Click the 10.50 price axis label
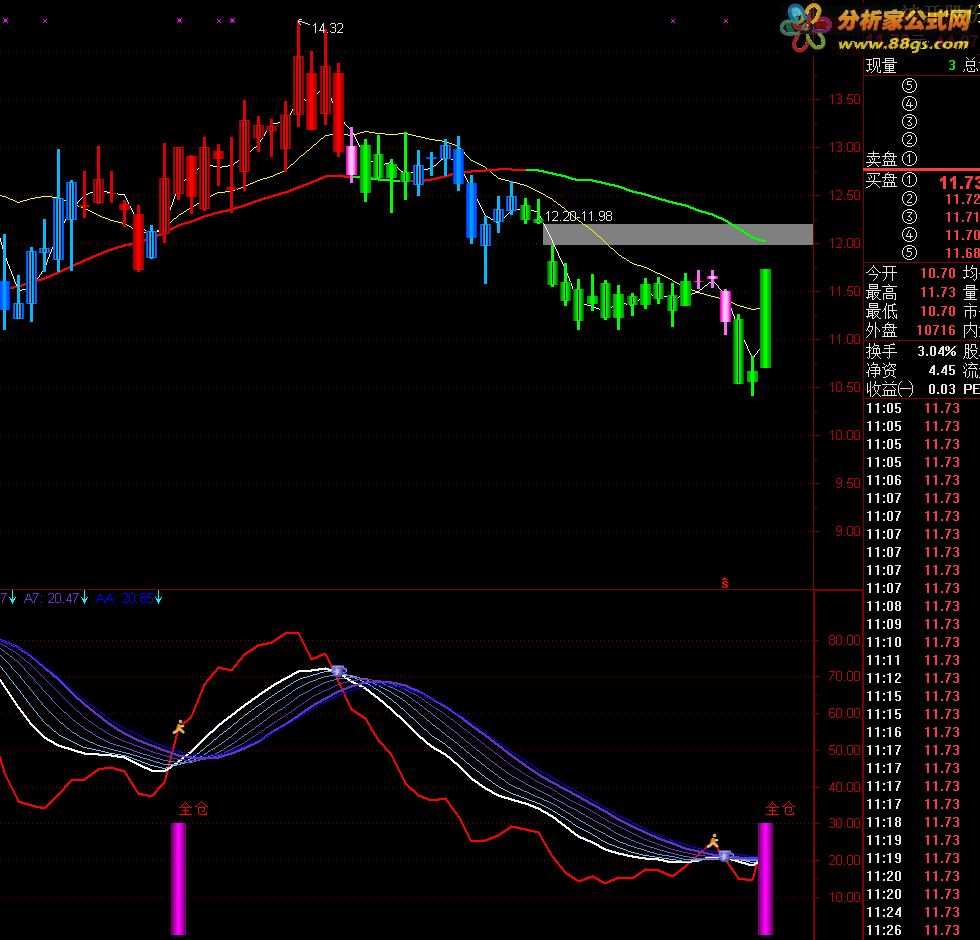 [x=844, y=388]
